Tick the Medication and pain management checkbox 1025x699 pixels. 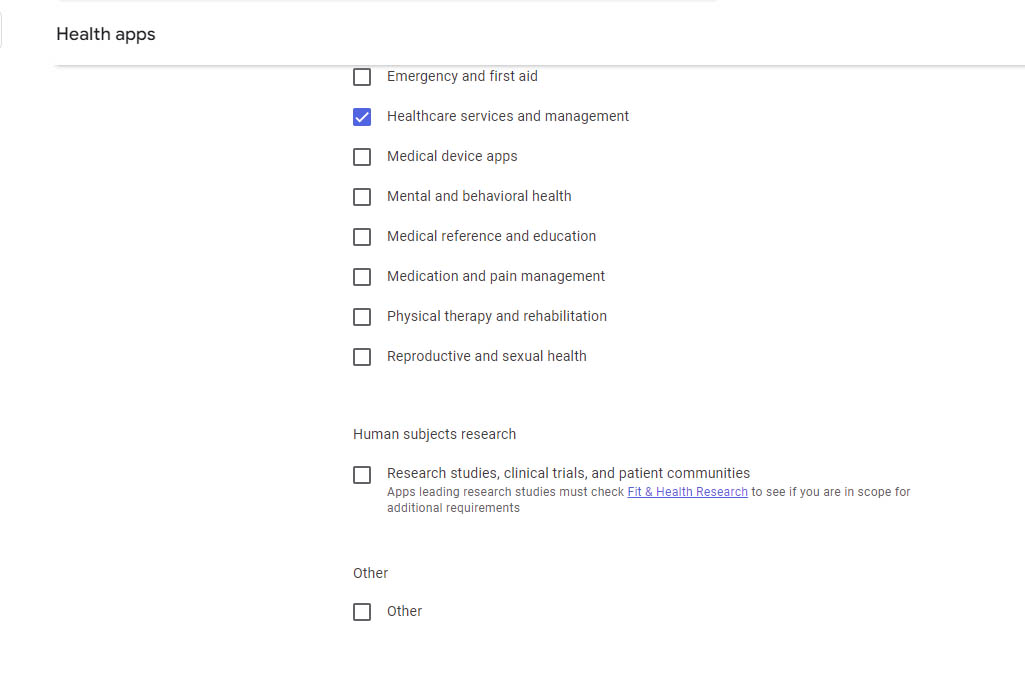(x=362, y=277)
